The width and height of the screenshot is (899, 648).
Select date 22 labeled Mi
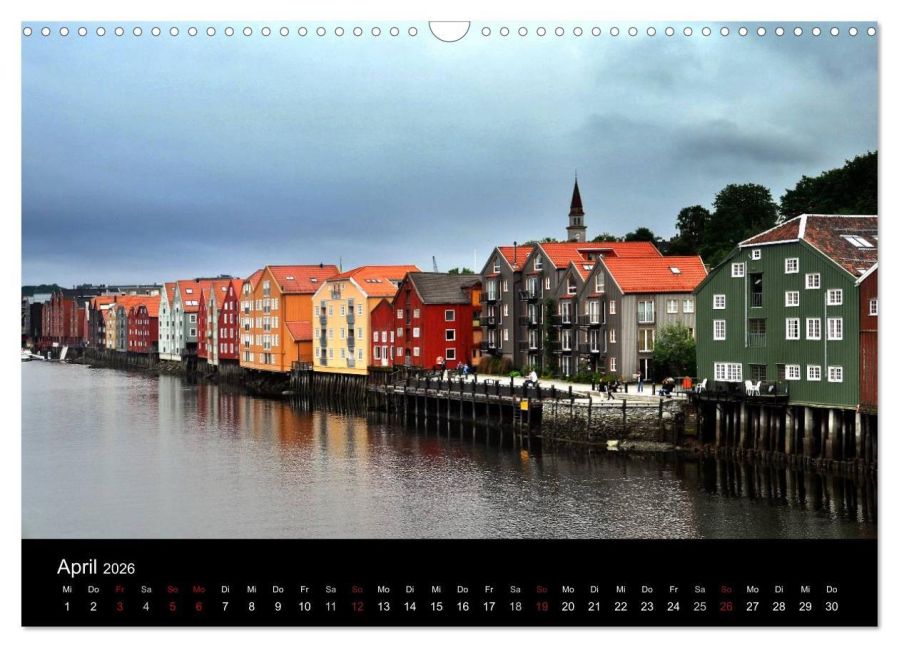tap(621, 606)
